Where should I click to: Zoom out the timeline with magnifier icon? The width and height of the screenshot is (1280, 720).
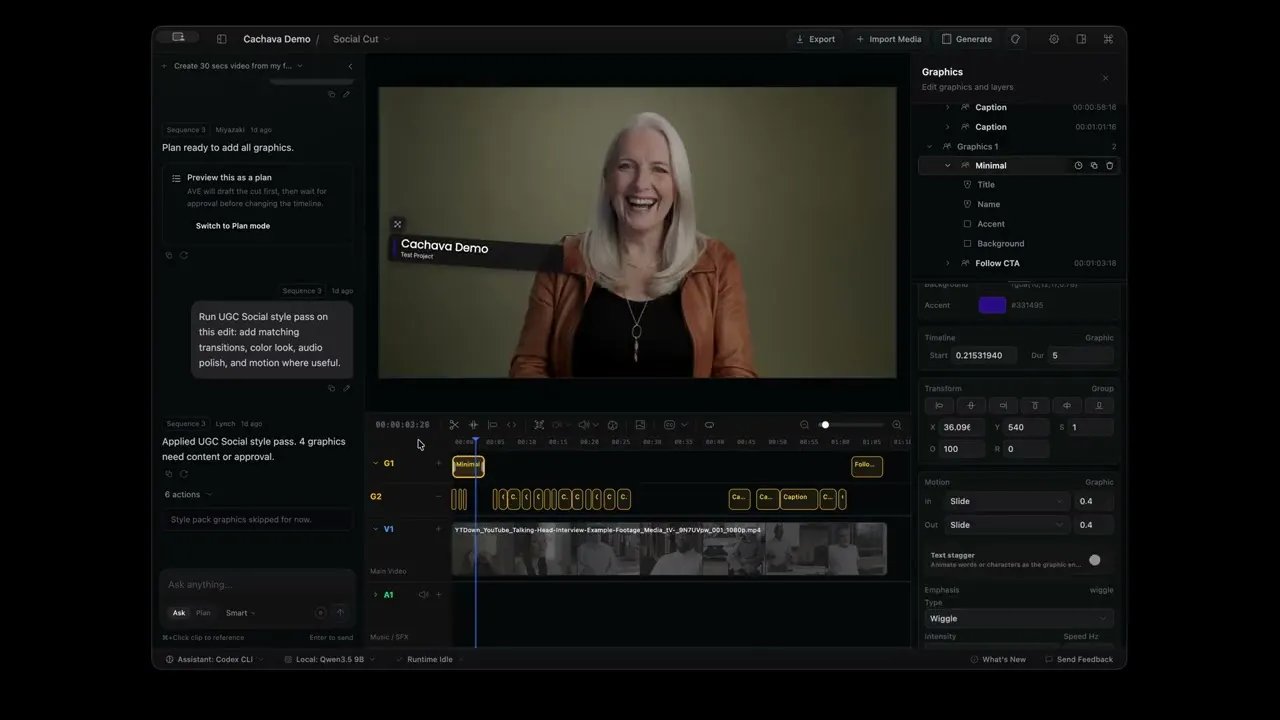coord(804,425)
